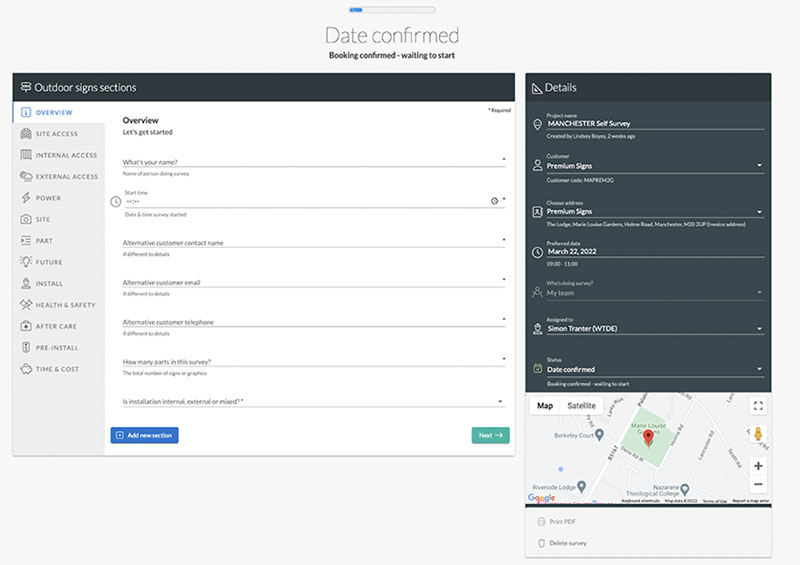Click the External Access cloud icon

point(26,176)
